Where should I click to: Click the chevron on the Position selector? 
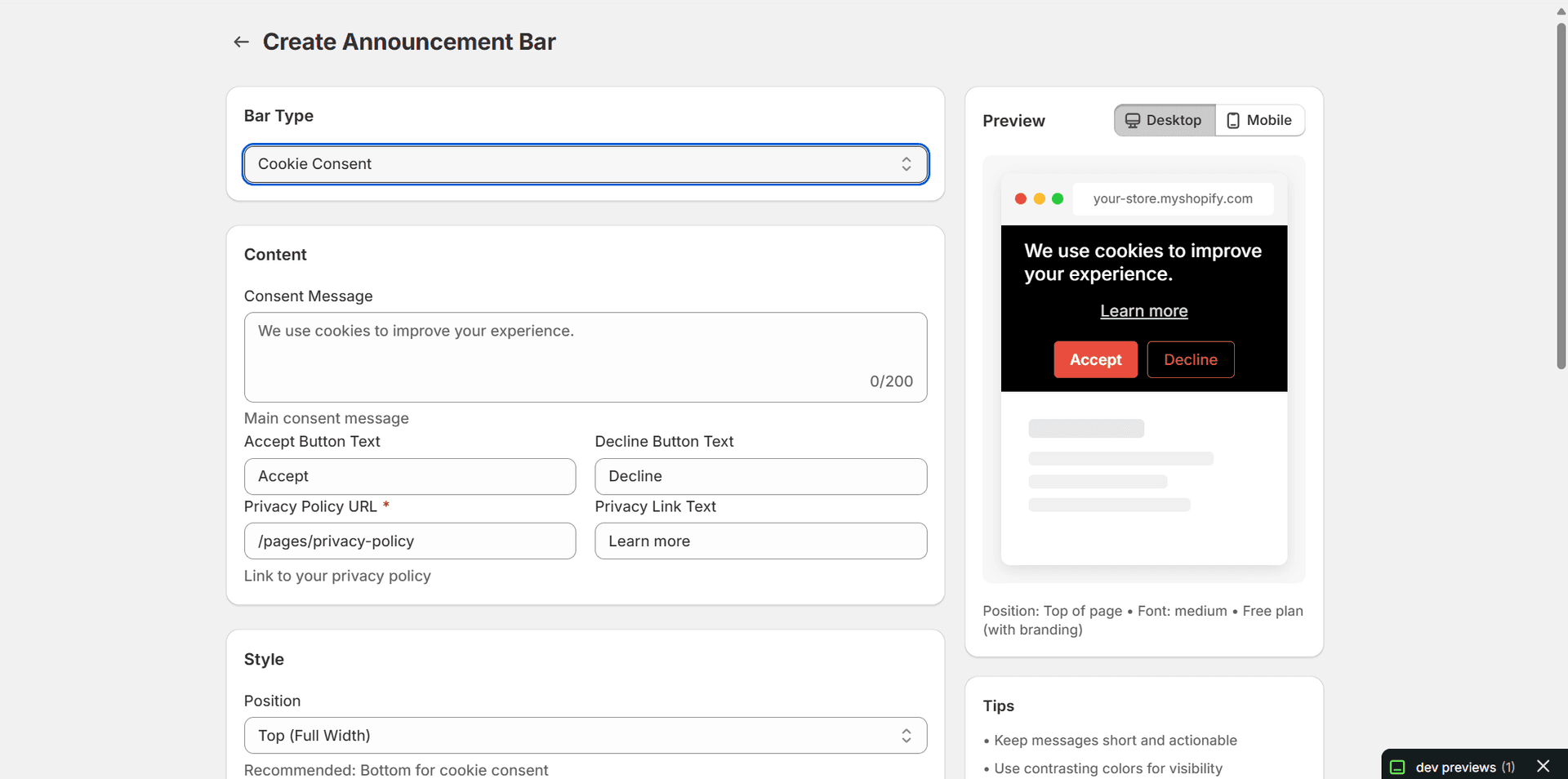click(x=906, y=735)
